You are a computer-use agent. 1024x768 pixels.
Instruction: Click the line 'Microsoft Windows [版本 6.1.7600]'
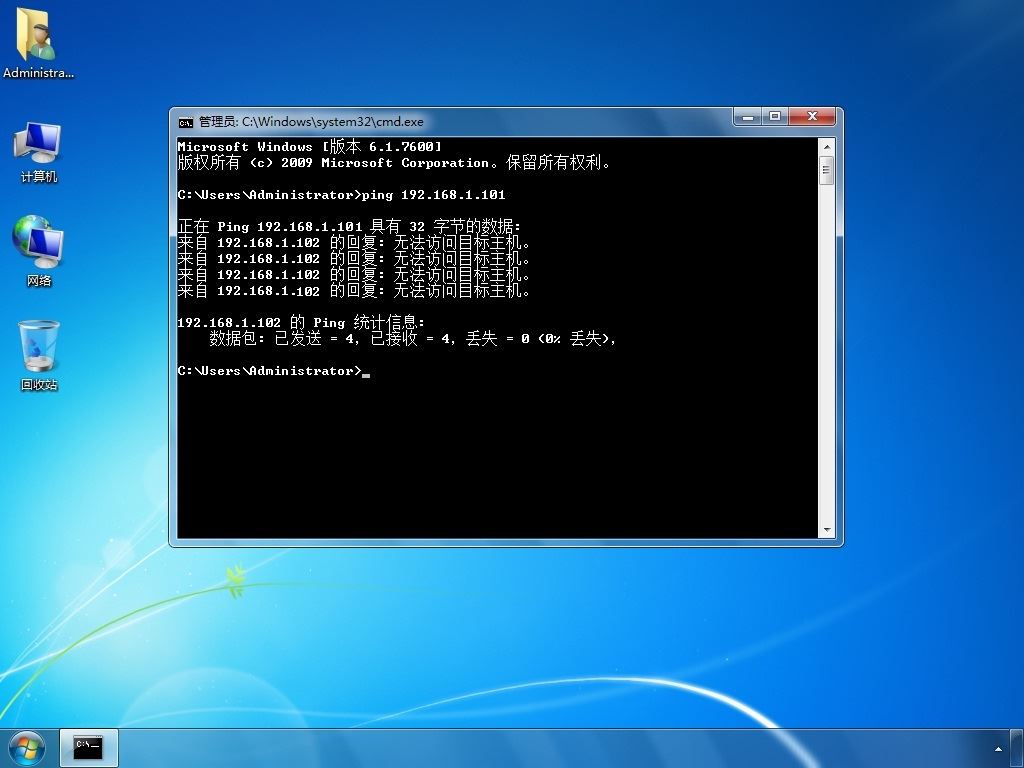[x=310, y=147]
